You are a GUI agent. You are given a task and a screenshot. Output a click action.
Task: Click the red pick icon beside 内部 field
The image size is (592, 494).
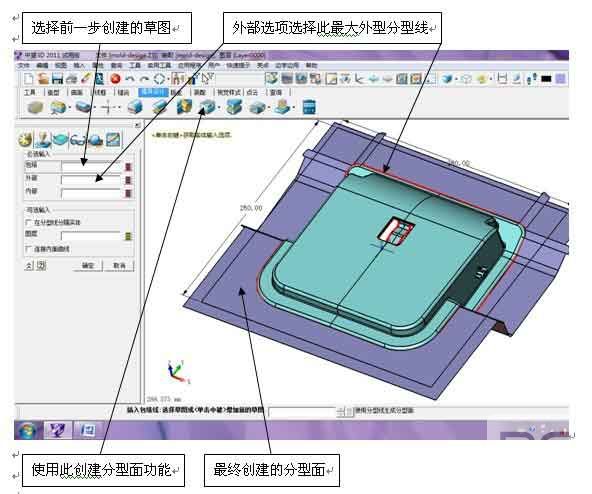(x=128, y=193)
